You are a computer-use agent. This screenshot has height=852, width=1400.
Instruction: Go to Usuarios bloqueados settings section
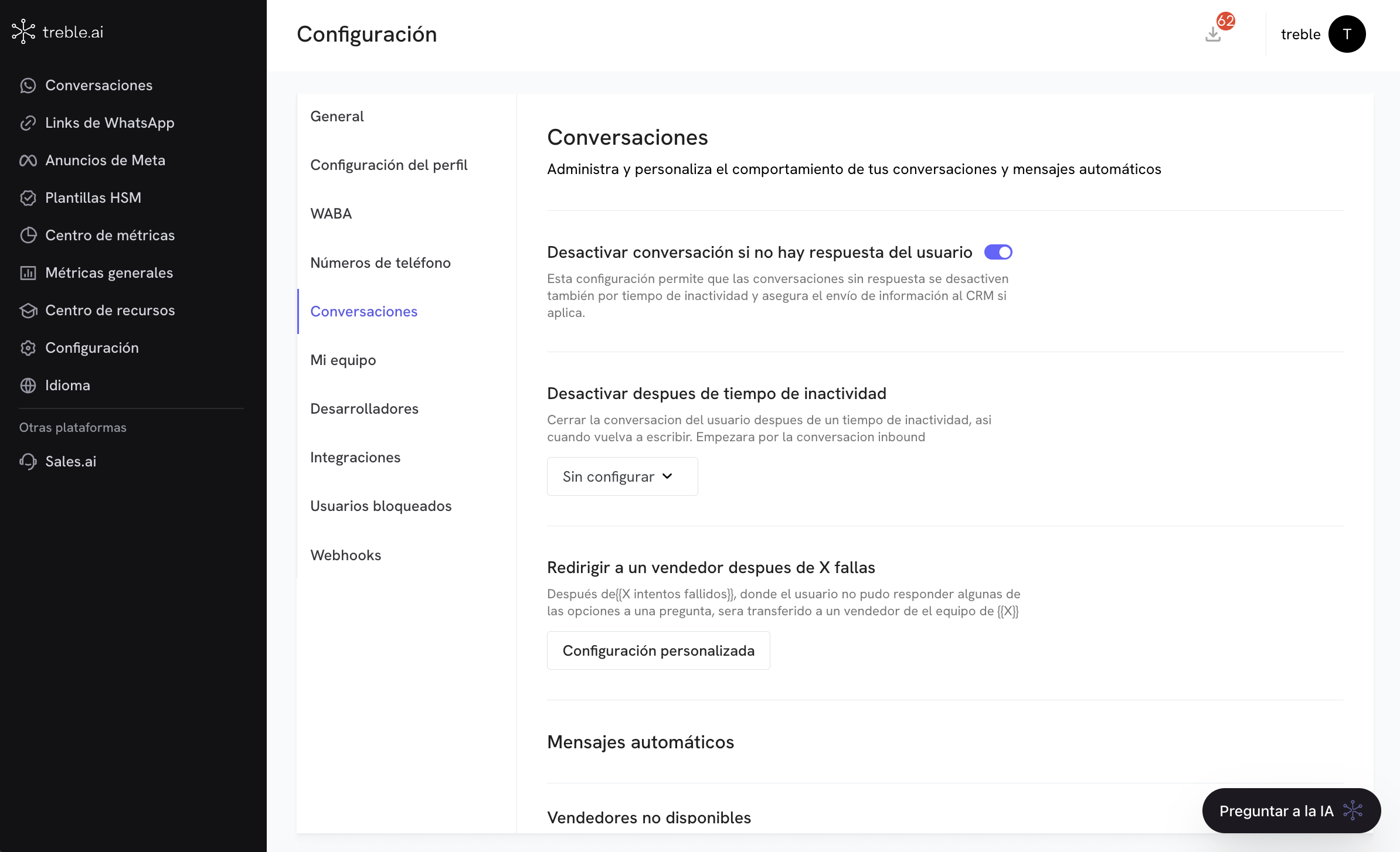tap(380, 506)
